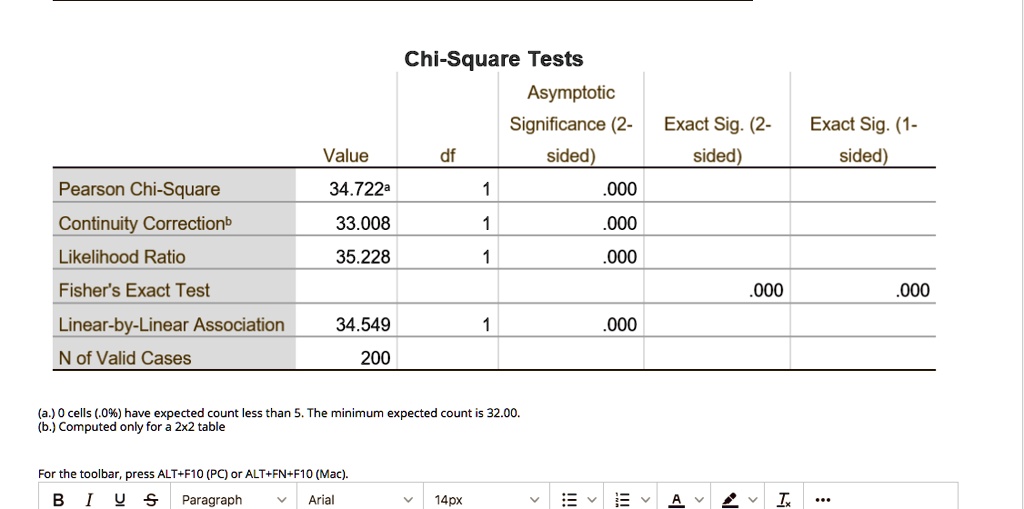Viewport: 1024px width, 509px height.
Task: Toggle strikethrough formatting in the editor toolbar
Action: pyautogui.click(x=151, y=500)
